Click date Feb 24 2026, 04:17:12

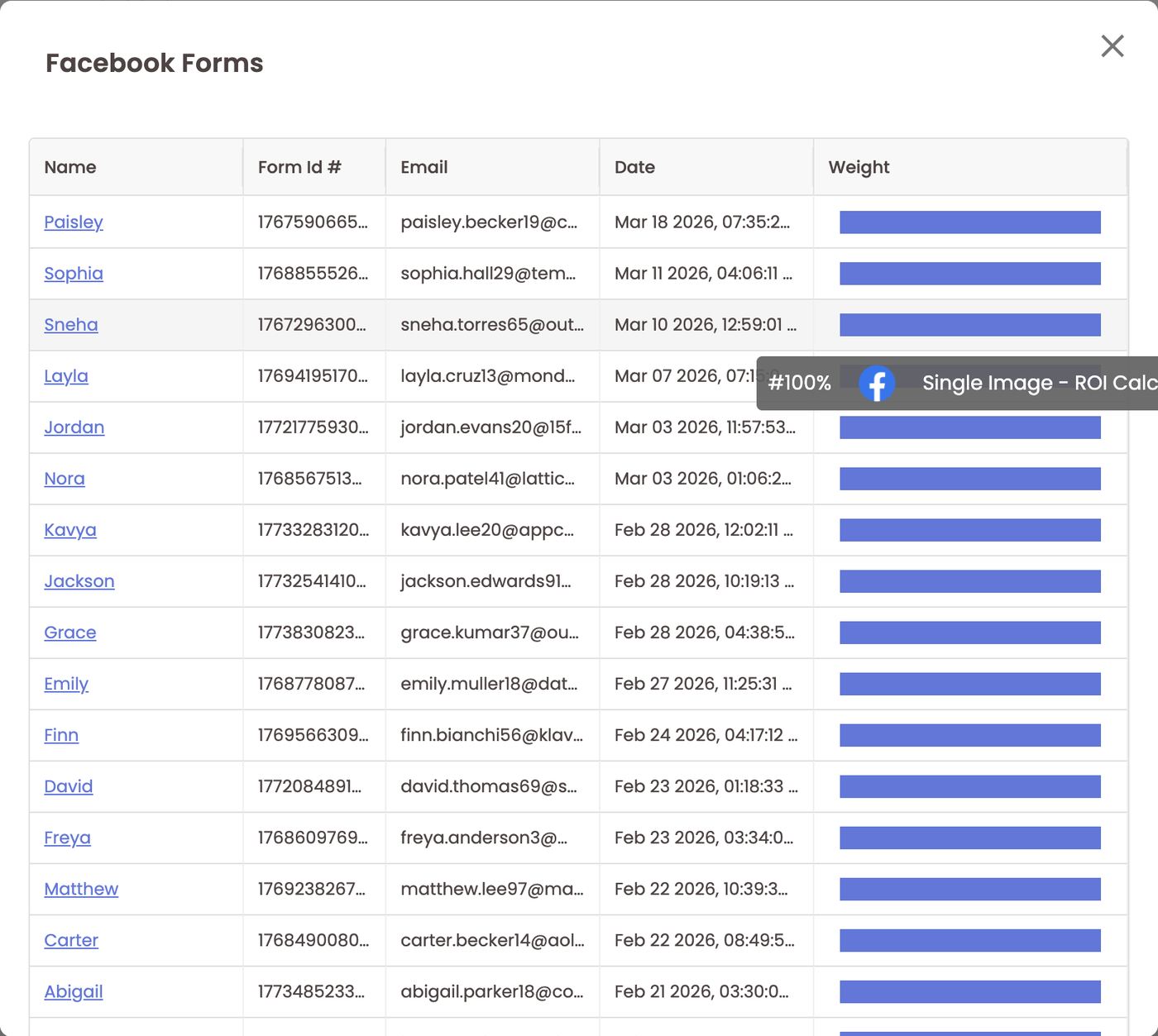click(x=706, y=735)
